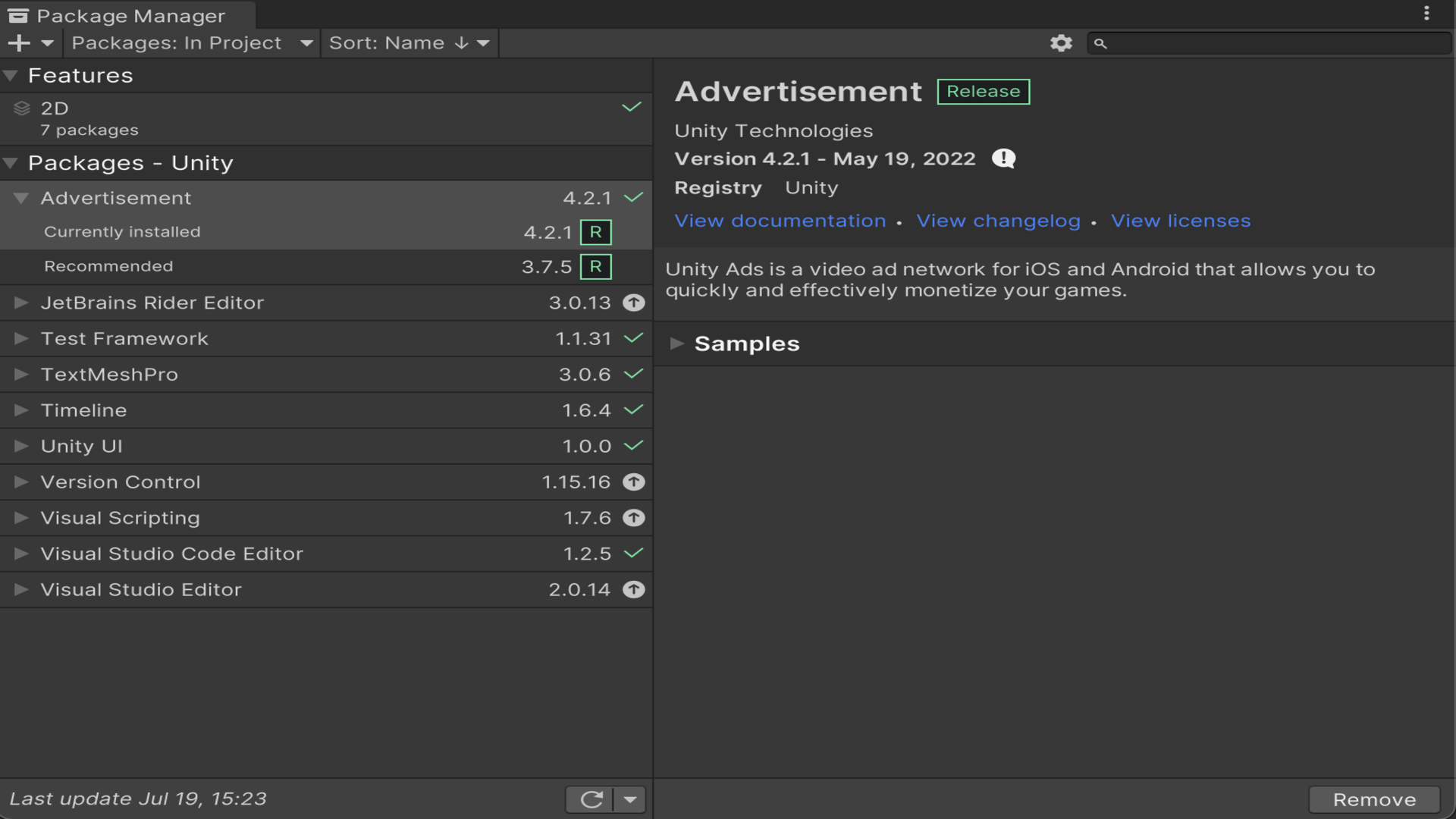Expand the TextMeshPro package entry
The image size is (1456, 819).
coord(21,375)
